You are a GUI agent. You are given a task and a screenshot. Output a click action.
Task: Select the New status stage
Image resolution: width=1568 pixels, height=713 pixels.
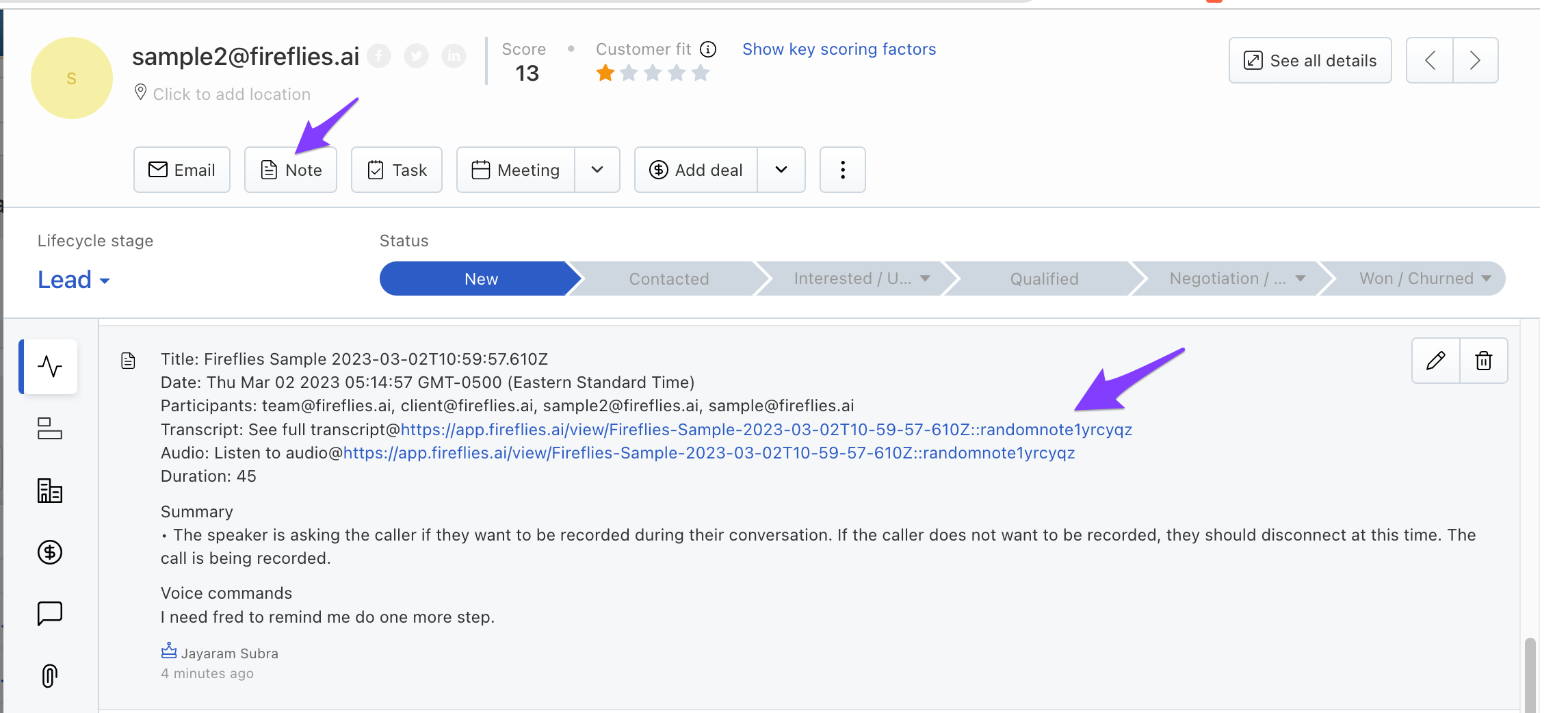point(481,278)
